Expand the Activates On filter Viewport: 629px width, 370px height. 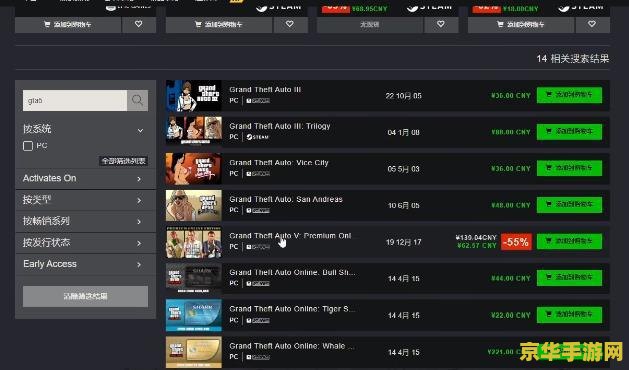(85, 178)
